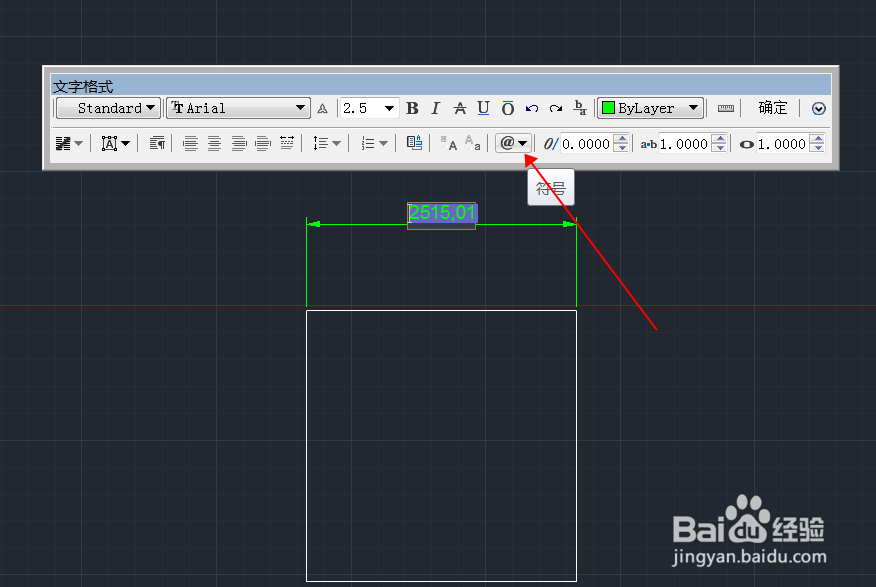This screenshot has width=876, height=587.
Task: Align text left
Action: (191, 144)
